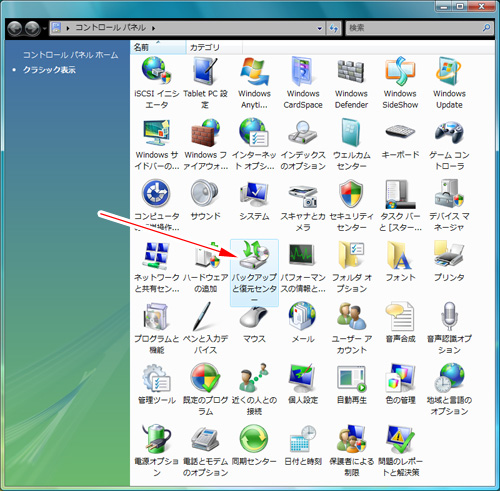This screenshot has width=500, height=491.
Task: Click コントロール パネル ホーム link
Action: coord(70,55)
